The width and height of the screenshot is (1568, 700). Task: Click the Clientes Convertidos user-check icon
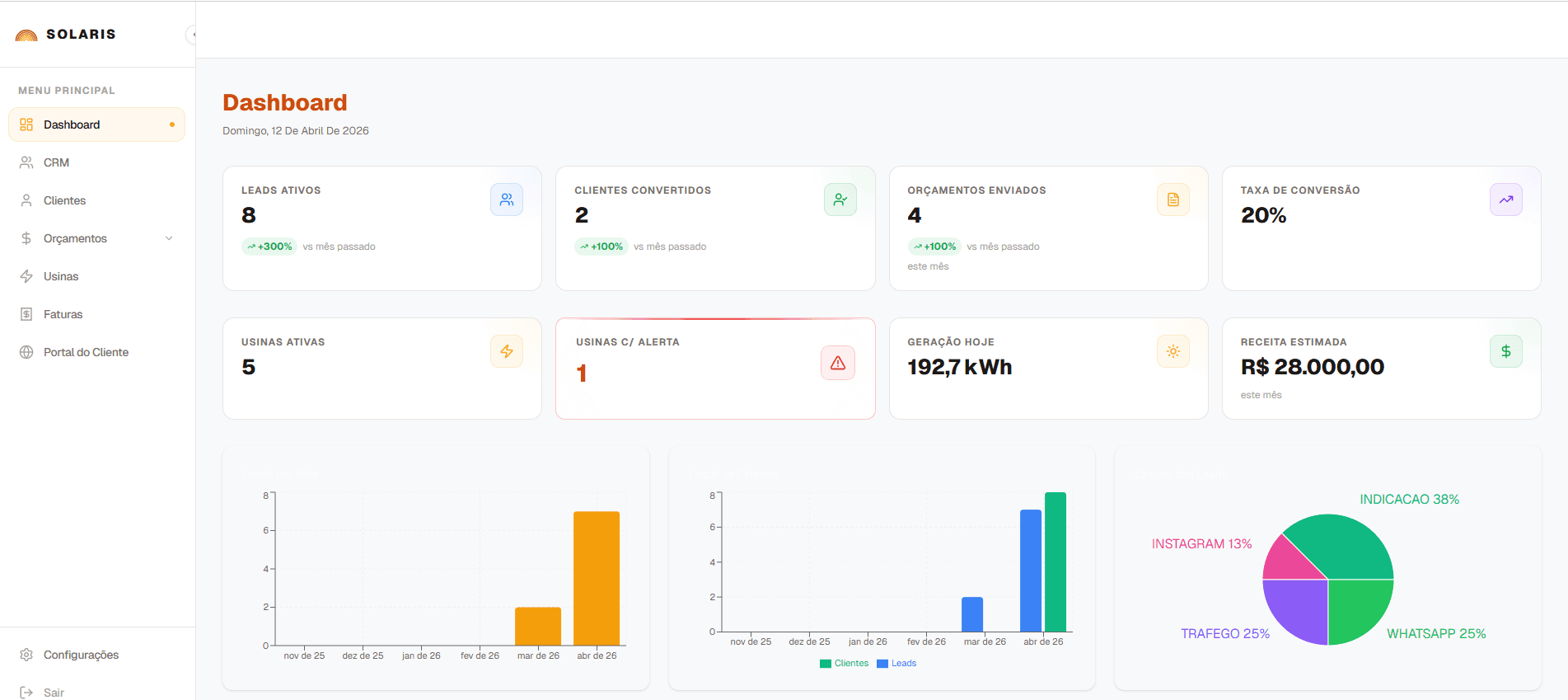[x=840, y=200]
